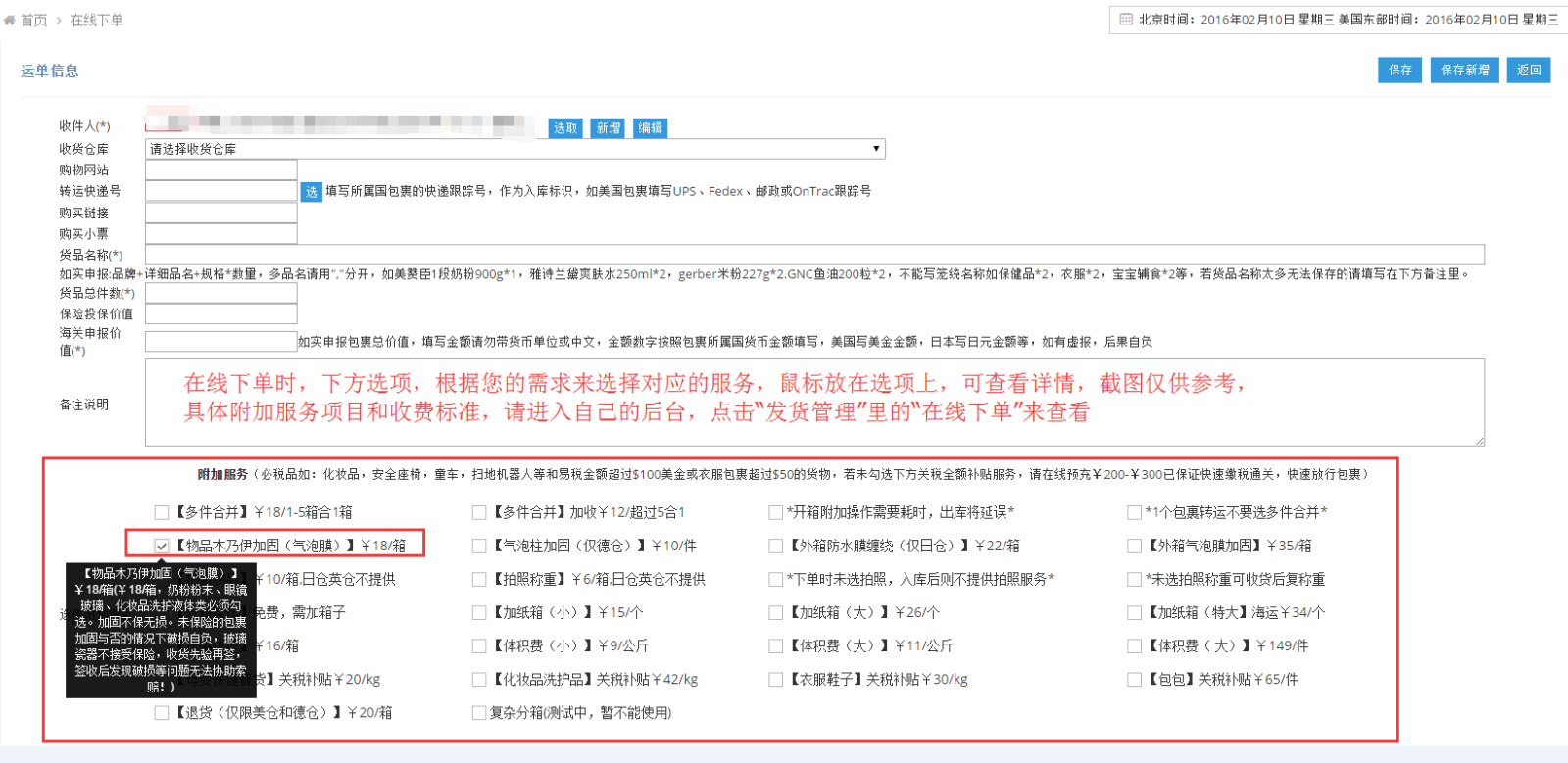This screenshot has height=763, width=1568.
Task: Check 【化妆品洗护品】关税补贴¥42/kg
Action: click(479, 679)
